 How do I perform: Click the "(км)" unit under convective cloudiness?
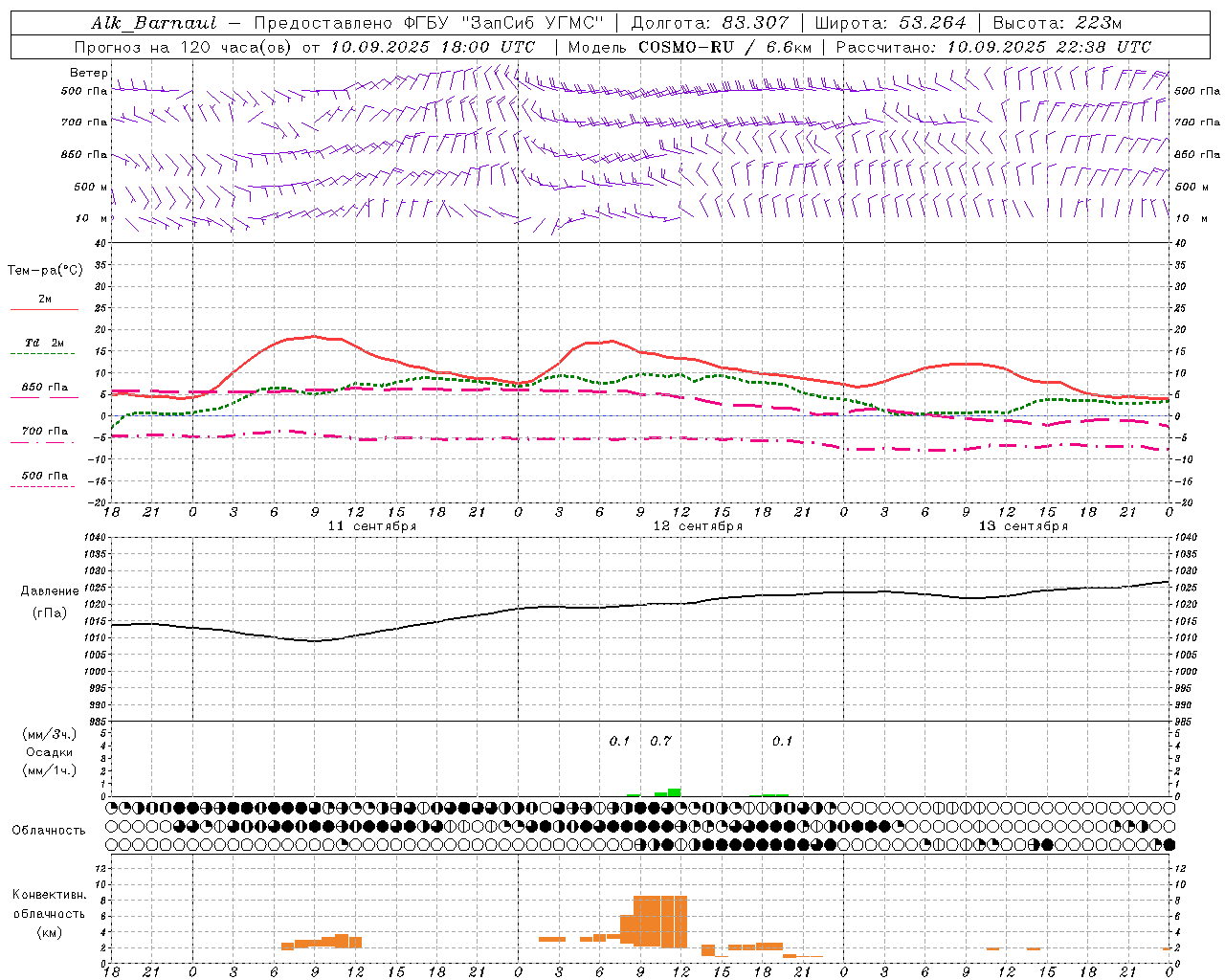pos(49,931)
